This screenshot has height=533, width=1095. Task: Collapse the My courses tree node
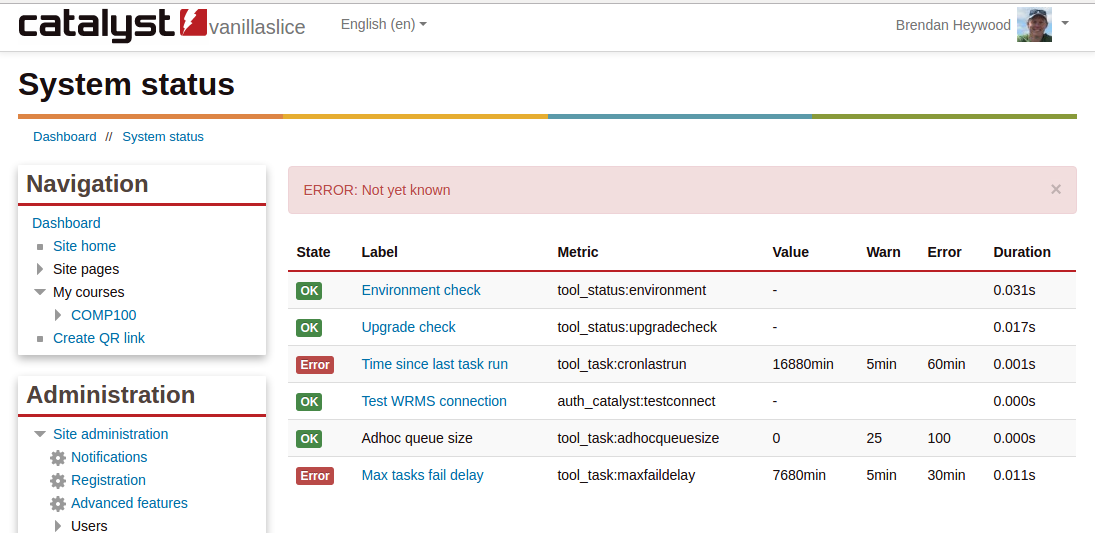(41, 292)
